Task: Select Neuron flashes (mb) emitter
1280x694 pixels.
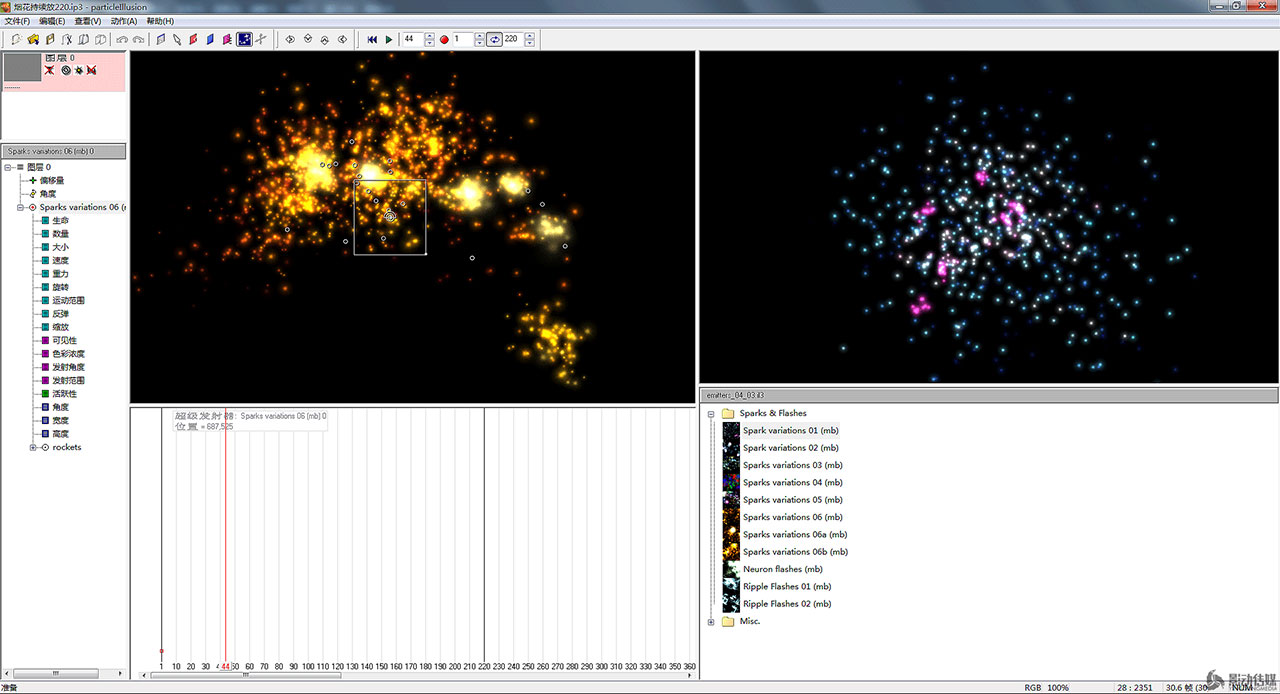Action: coord(782,569)
